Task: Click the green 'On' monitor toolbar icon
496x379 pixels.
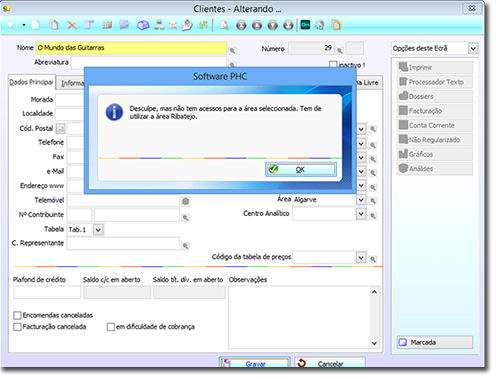Action: coord(305,25)
